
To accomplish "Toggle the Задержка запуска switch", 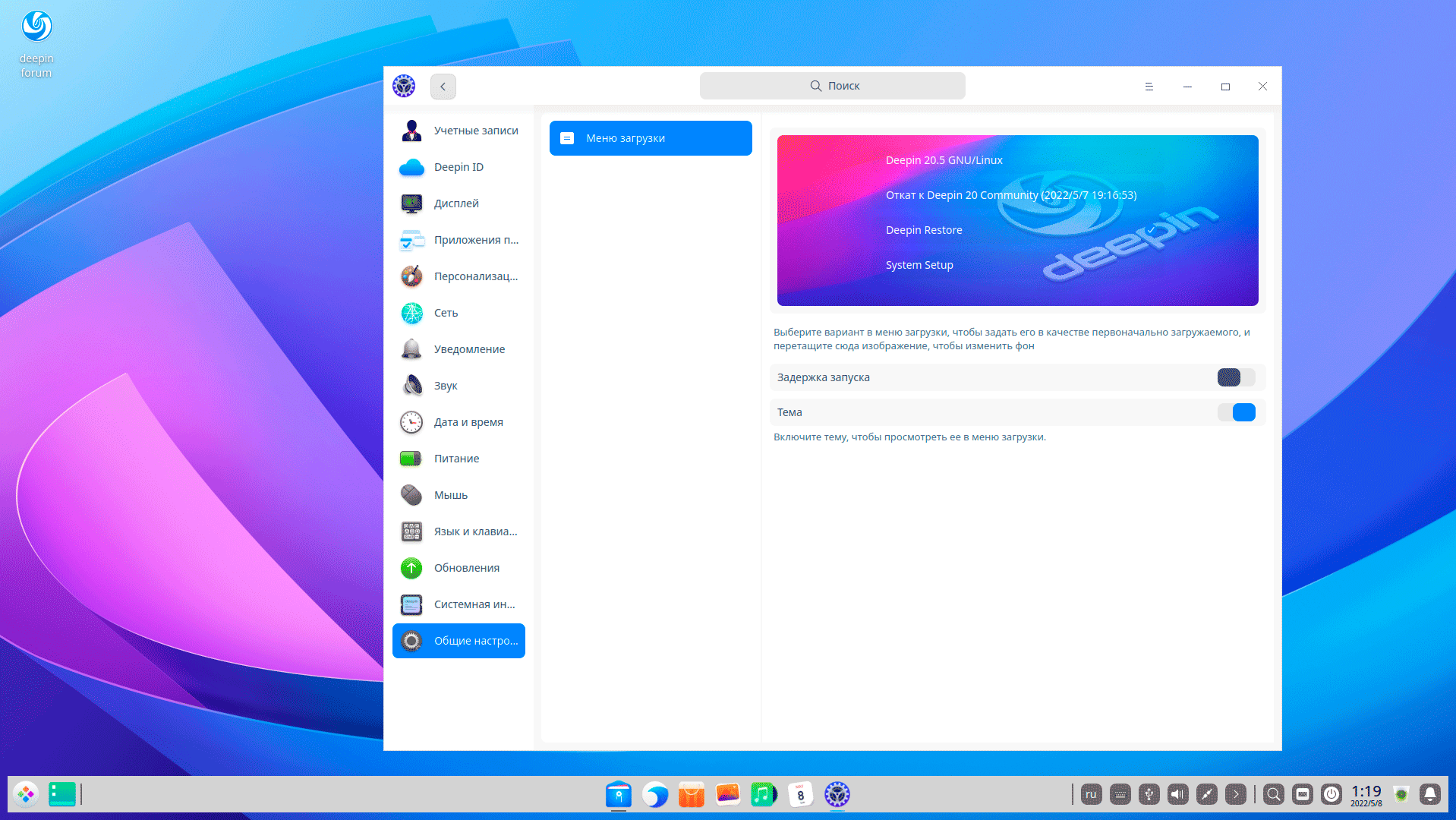I will coord(1236,377).
